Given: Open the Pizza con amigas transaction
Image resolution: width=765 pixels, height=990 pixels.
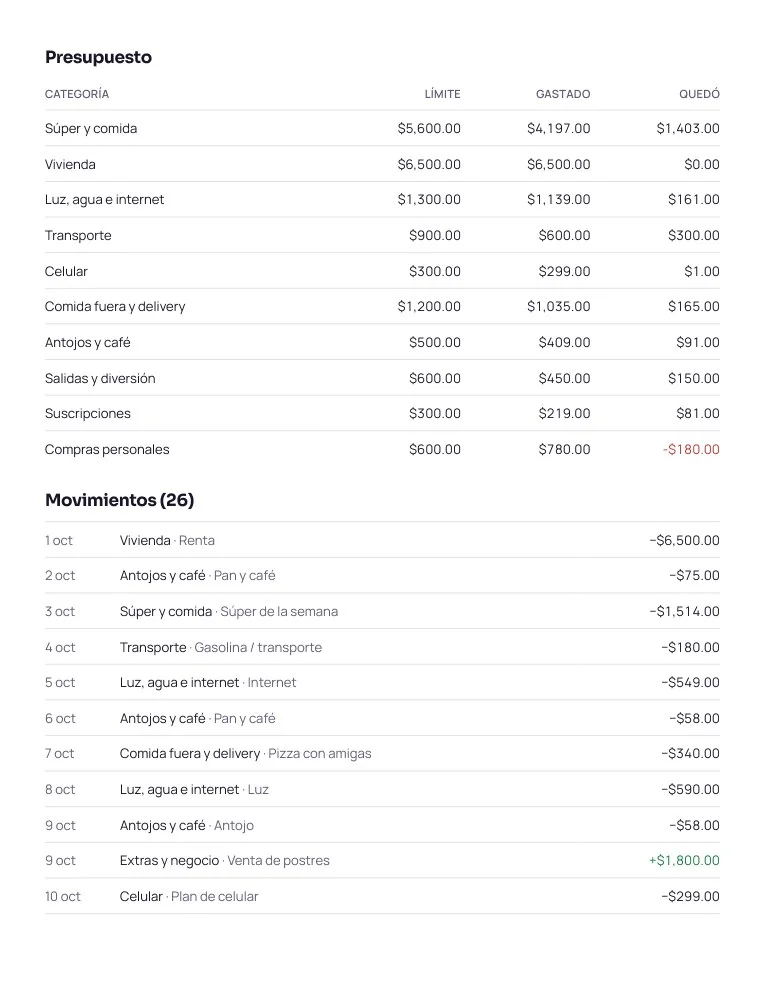Looking at the screenshot, I should pyautogui.click(x=382, y=753).
